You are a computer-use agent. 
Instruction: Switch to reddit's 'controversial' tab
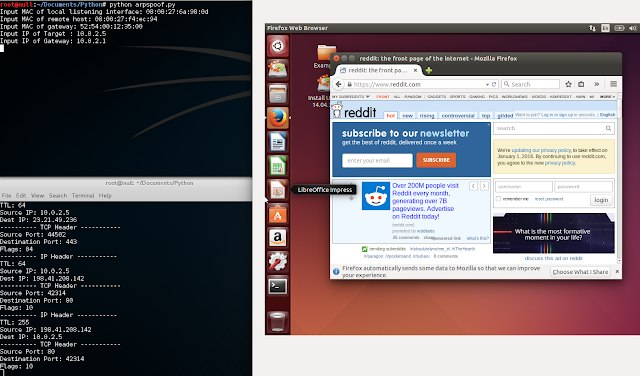(x=458, y=116)
